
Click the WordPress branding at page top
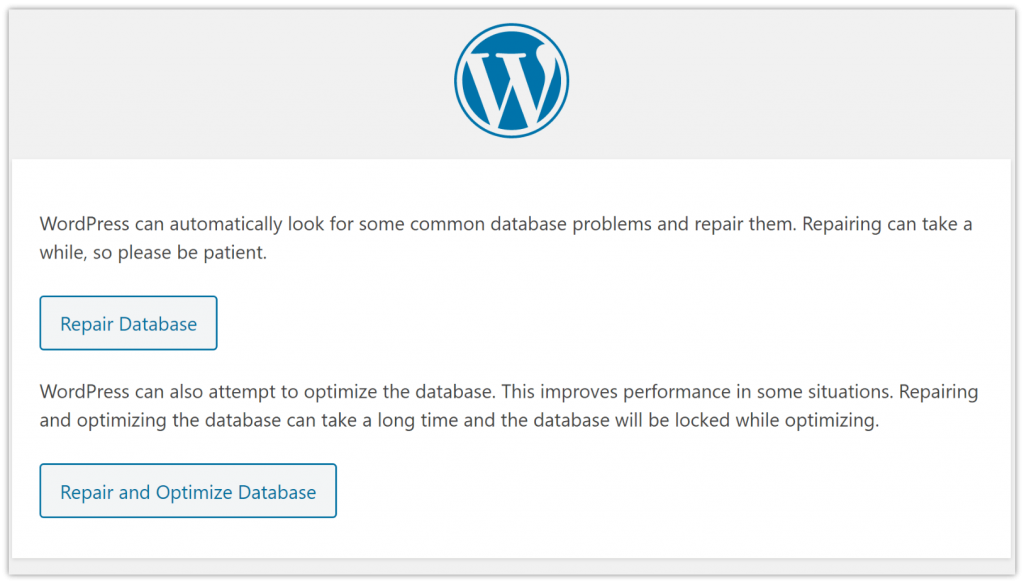pos(511,80)
